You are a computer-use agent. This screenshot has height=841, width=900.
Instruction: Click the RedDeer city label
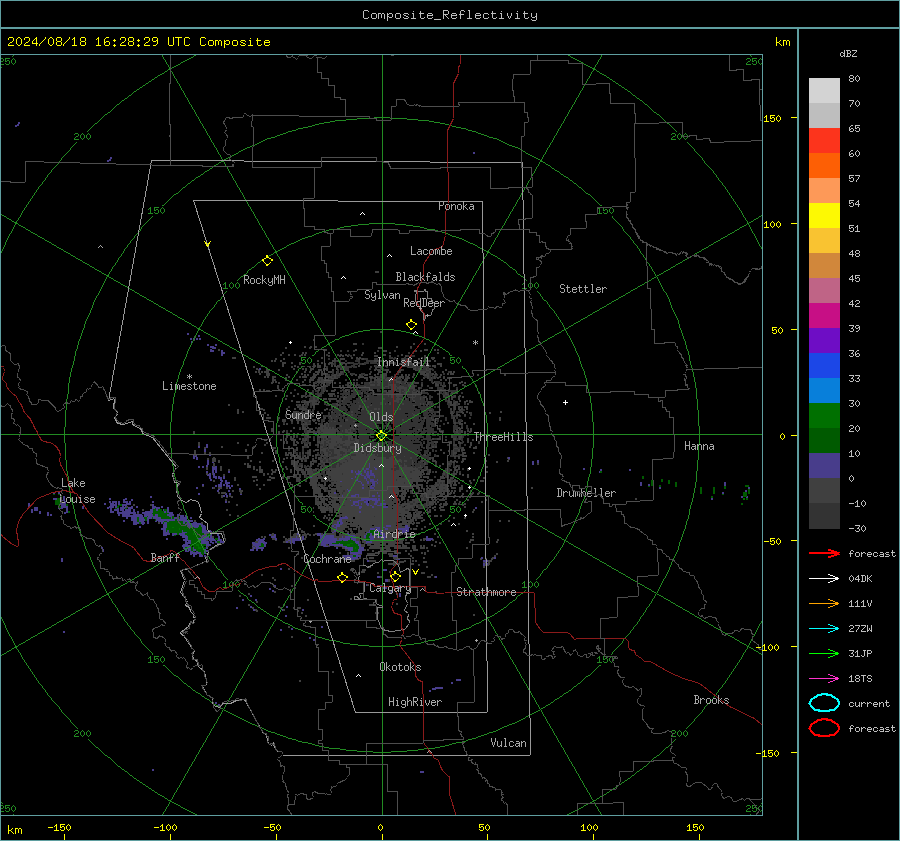(x=424, y=303)
